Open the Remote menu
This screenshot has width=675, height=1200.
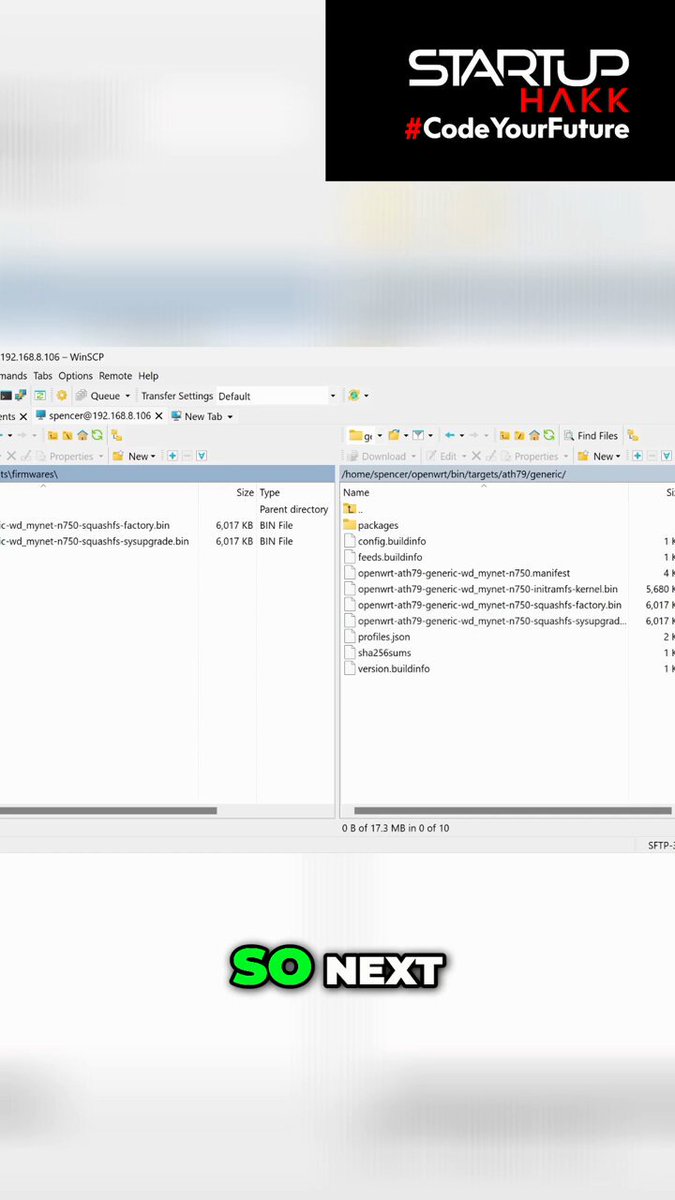point(115,376)
